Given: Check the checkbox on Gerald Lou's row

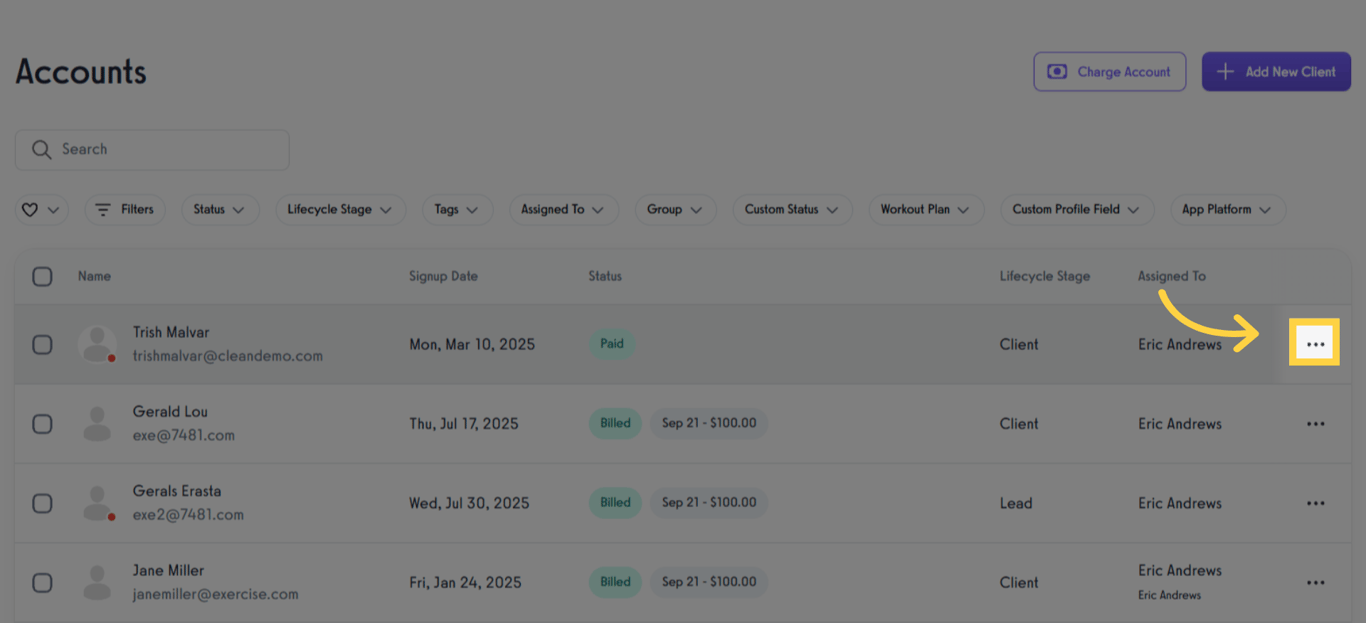Looking at the screenshot, I should [42, 423].
